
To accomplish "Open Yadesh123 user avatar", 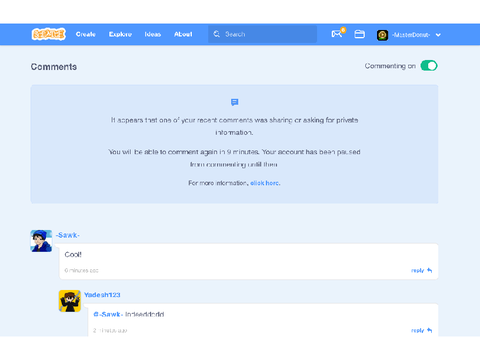I will click(x=70, y=301).
